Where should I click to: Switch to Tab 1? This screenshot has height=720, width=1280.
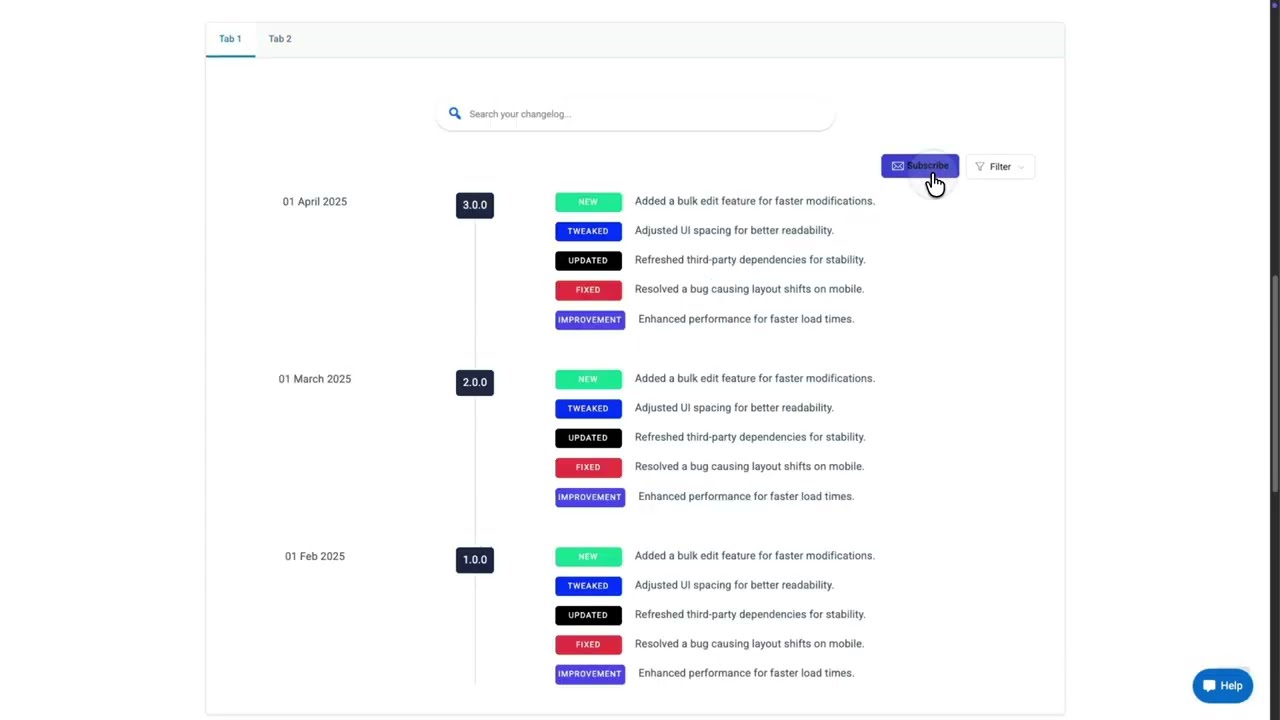(x=230, y=39)
